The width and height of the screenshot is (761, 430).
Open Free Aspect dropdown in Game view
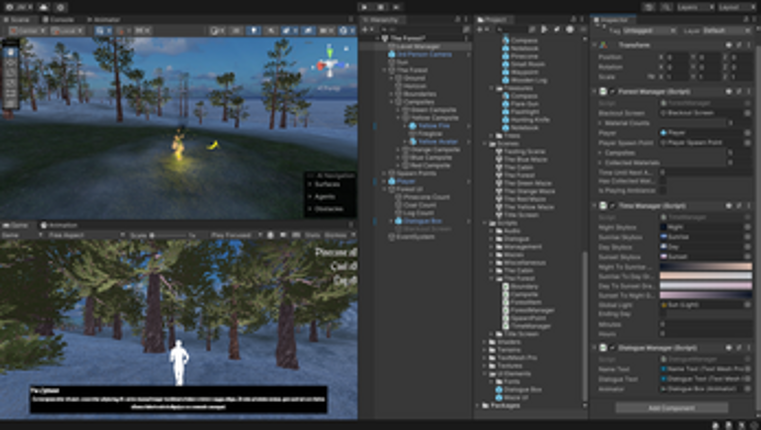(x=86, y=235)
